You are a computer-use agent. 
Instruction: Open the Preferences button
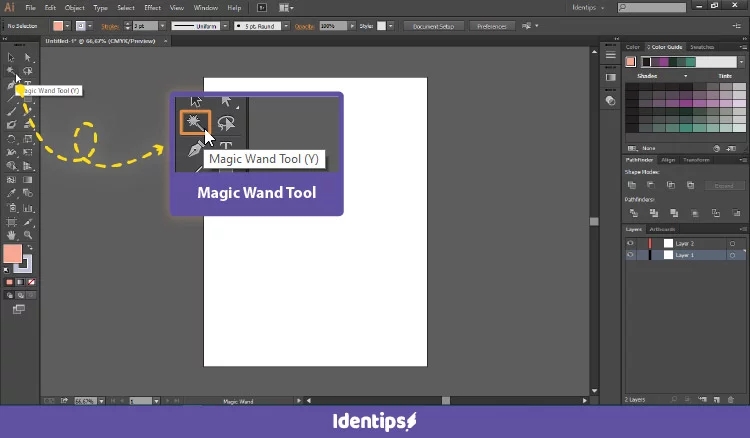pyautogui.click(x=491, y=26)
